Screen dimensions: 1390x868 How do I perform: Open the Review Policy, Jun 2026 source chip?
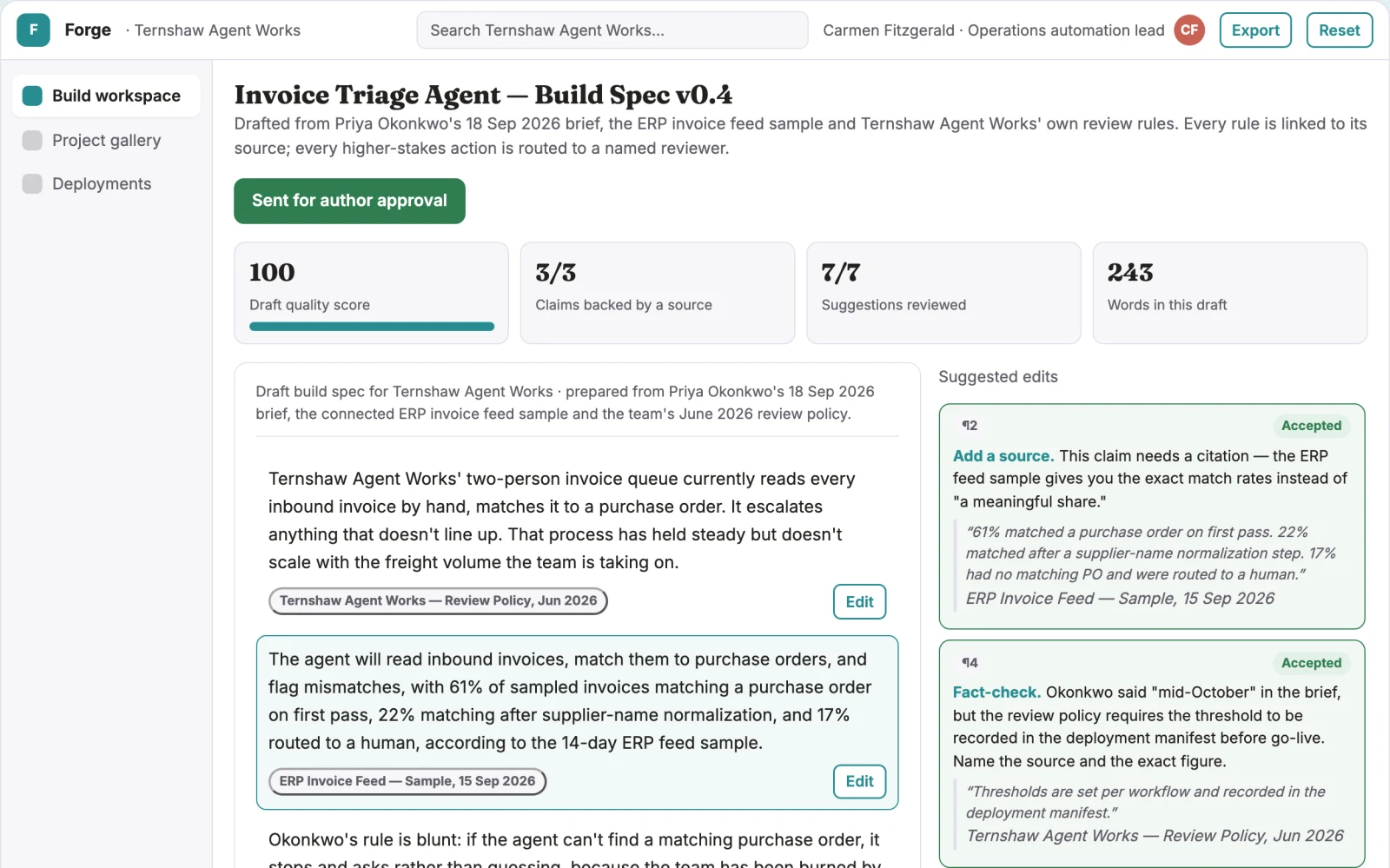click(438, 600)
